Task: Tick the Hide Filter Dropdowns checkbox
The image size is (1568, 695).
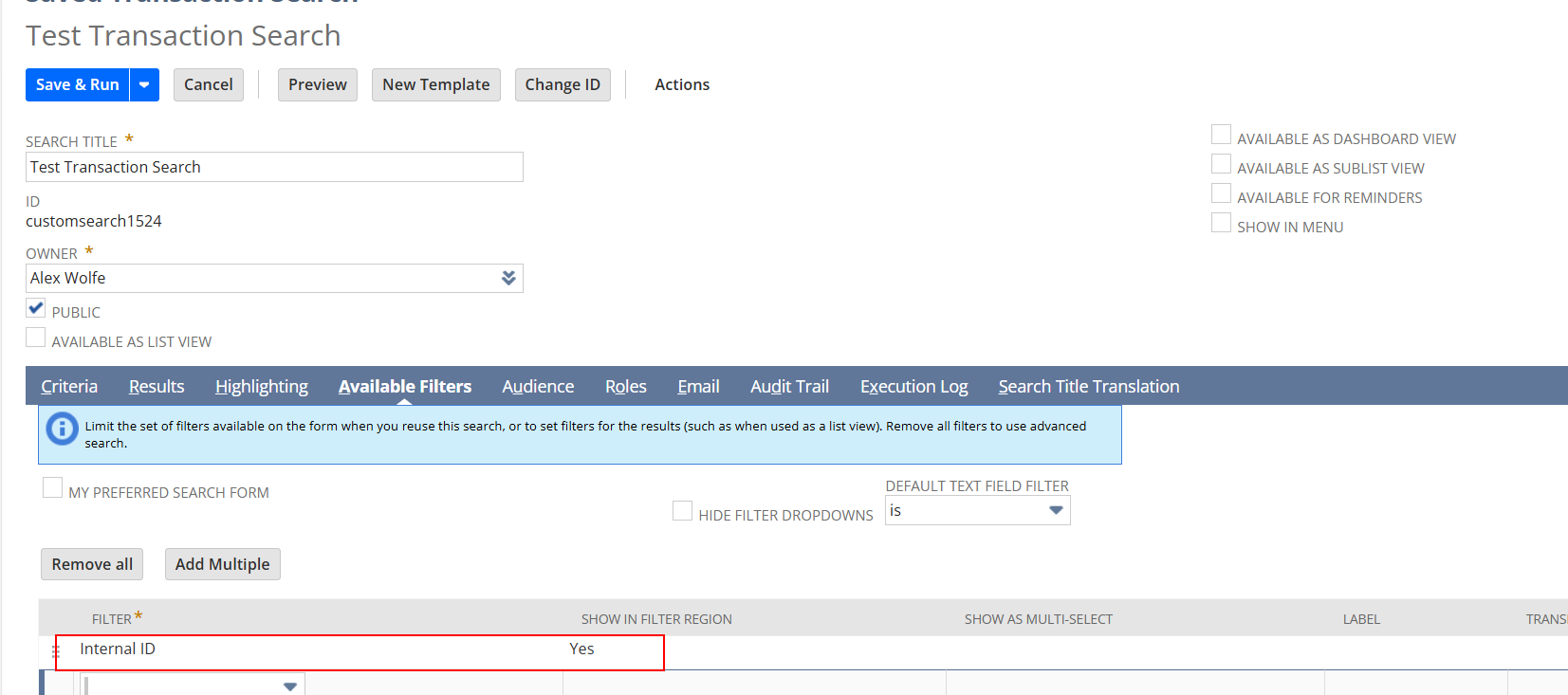Action: [x=682, y=511]
